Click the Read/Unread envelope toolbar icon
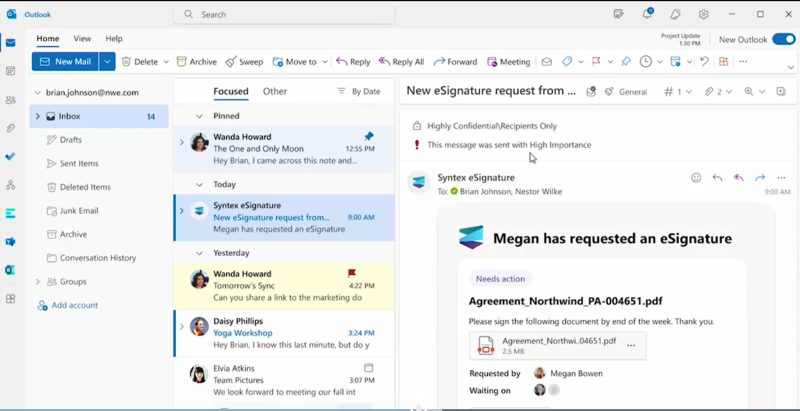 pyautogui.click(x=546, y=62)
